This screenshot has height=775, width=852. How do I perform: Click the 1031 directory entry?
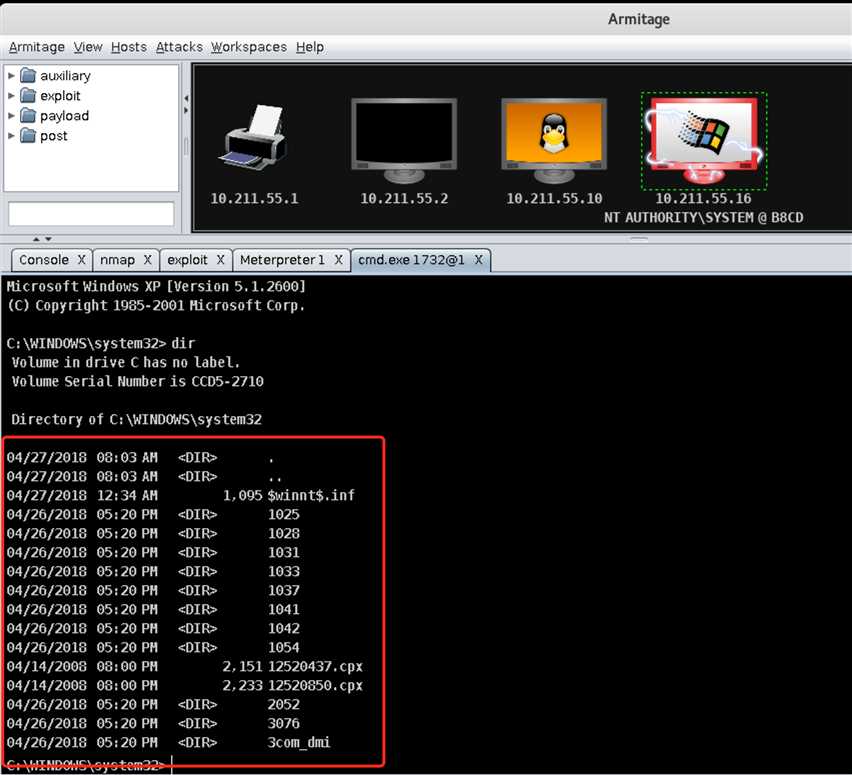[284, 552]
